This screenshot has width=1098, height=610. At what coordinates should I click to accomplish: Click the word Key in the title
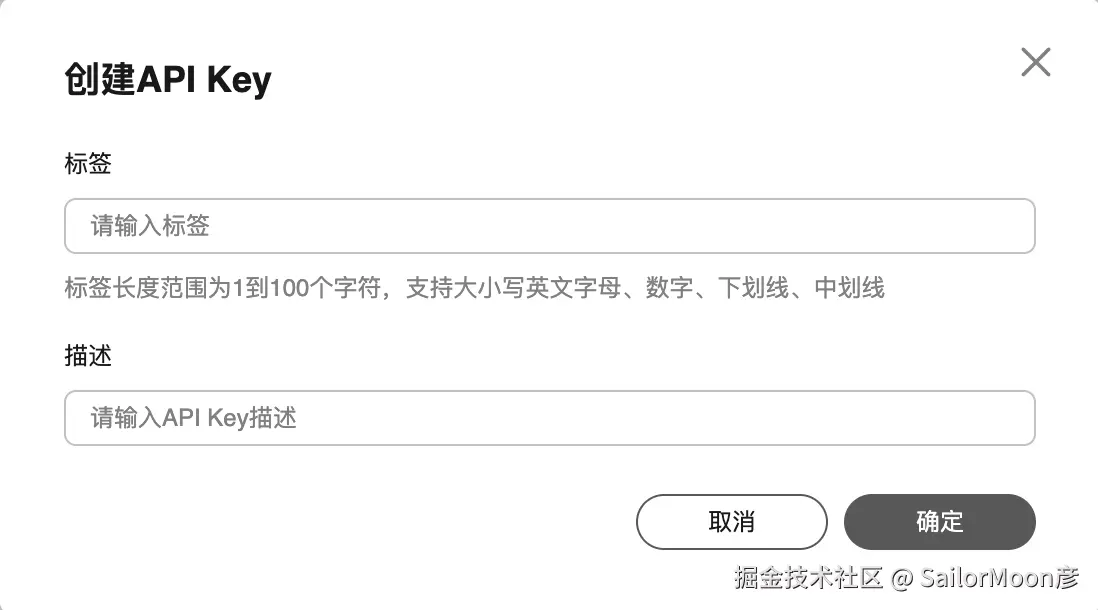point(239,81)
